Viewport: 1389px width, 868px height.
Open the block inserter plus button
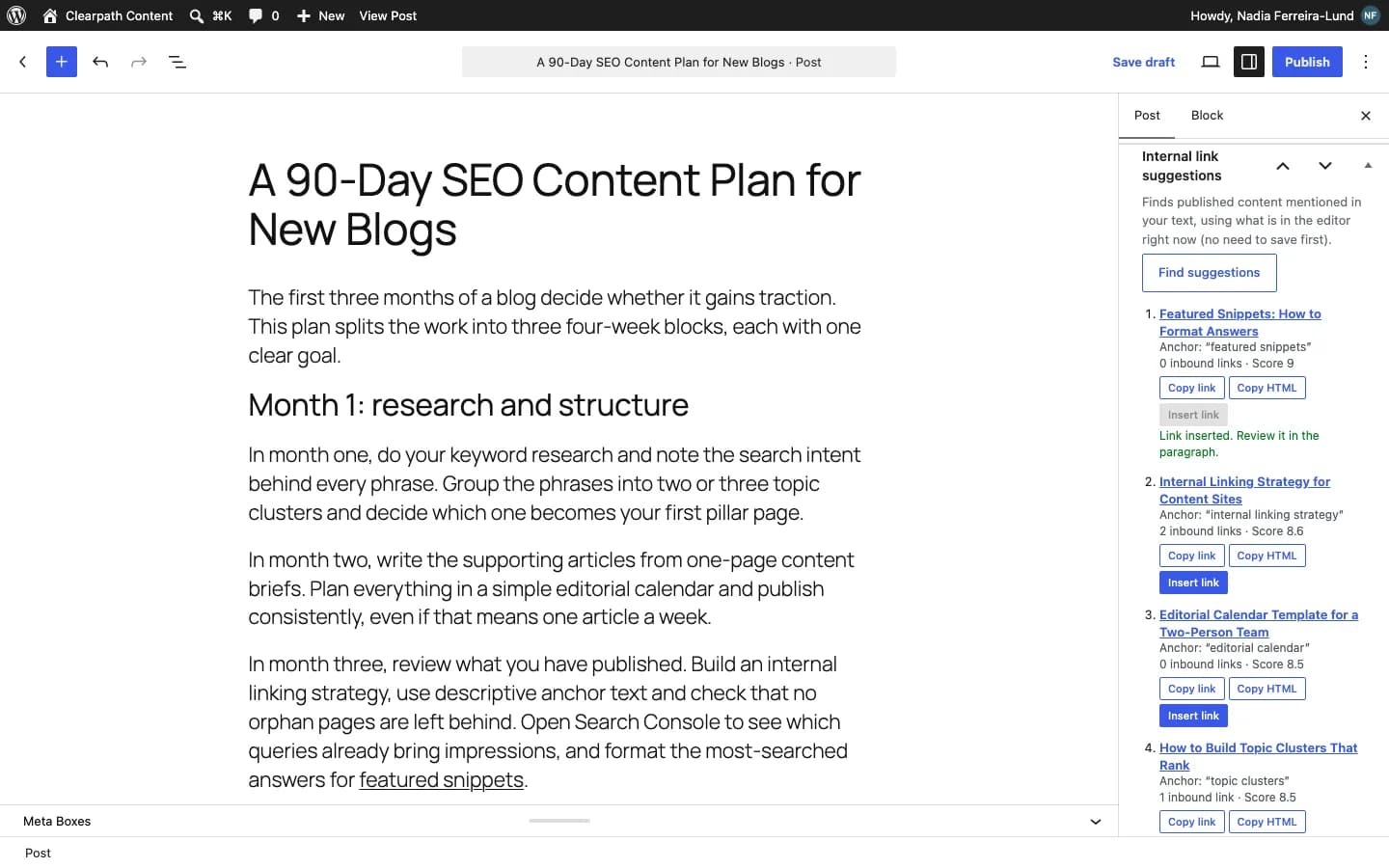pyautogui.click(x=62, y=62)
